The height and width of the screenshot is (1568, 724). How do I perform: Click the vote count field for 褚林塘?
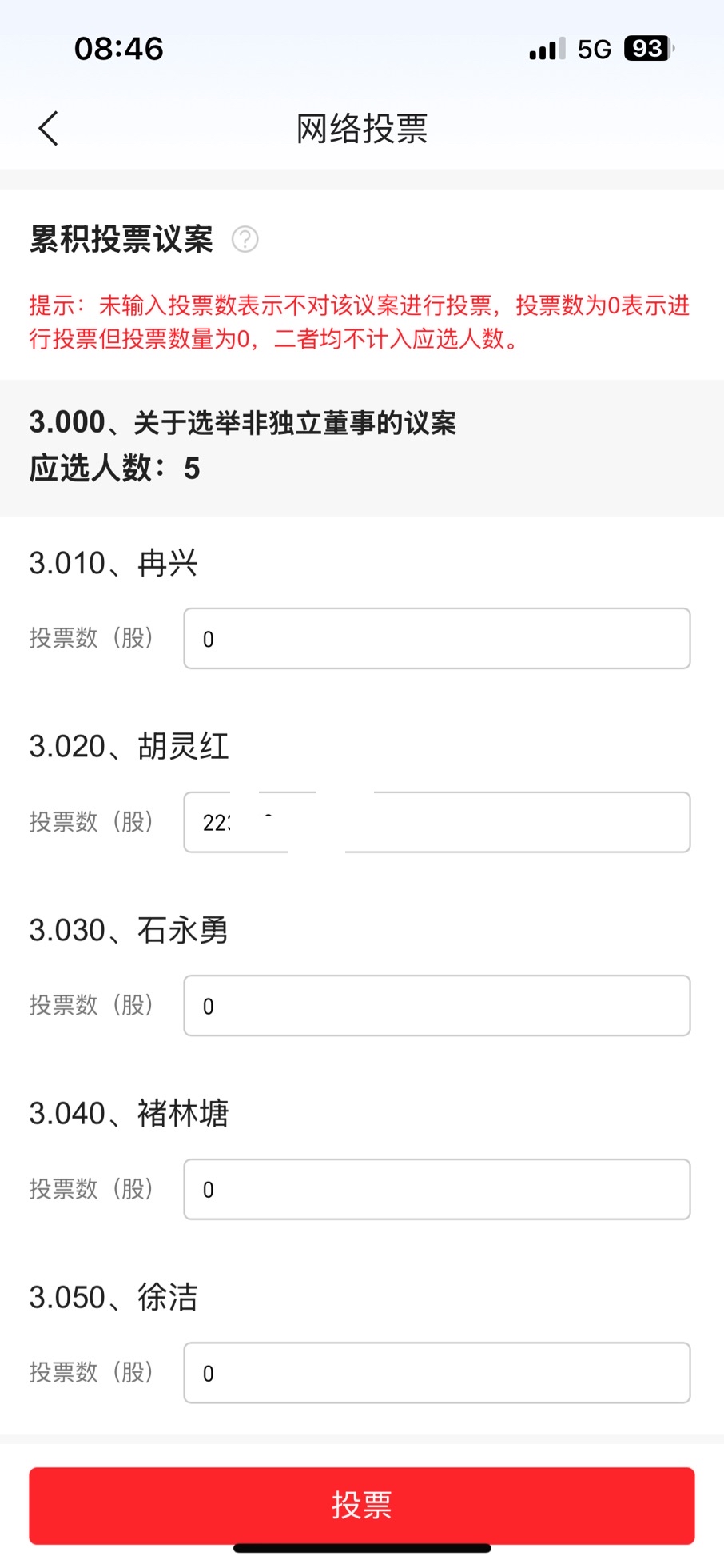point(436,1189)
